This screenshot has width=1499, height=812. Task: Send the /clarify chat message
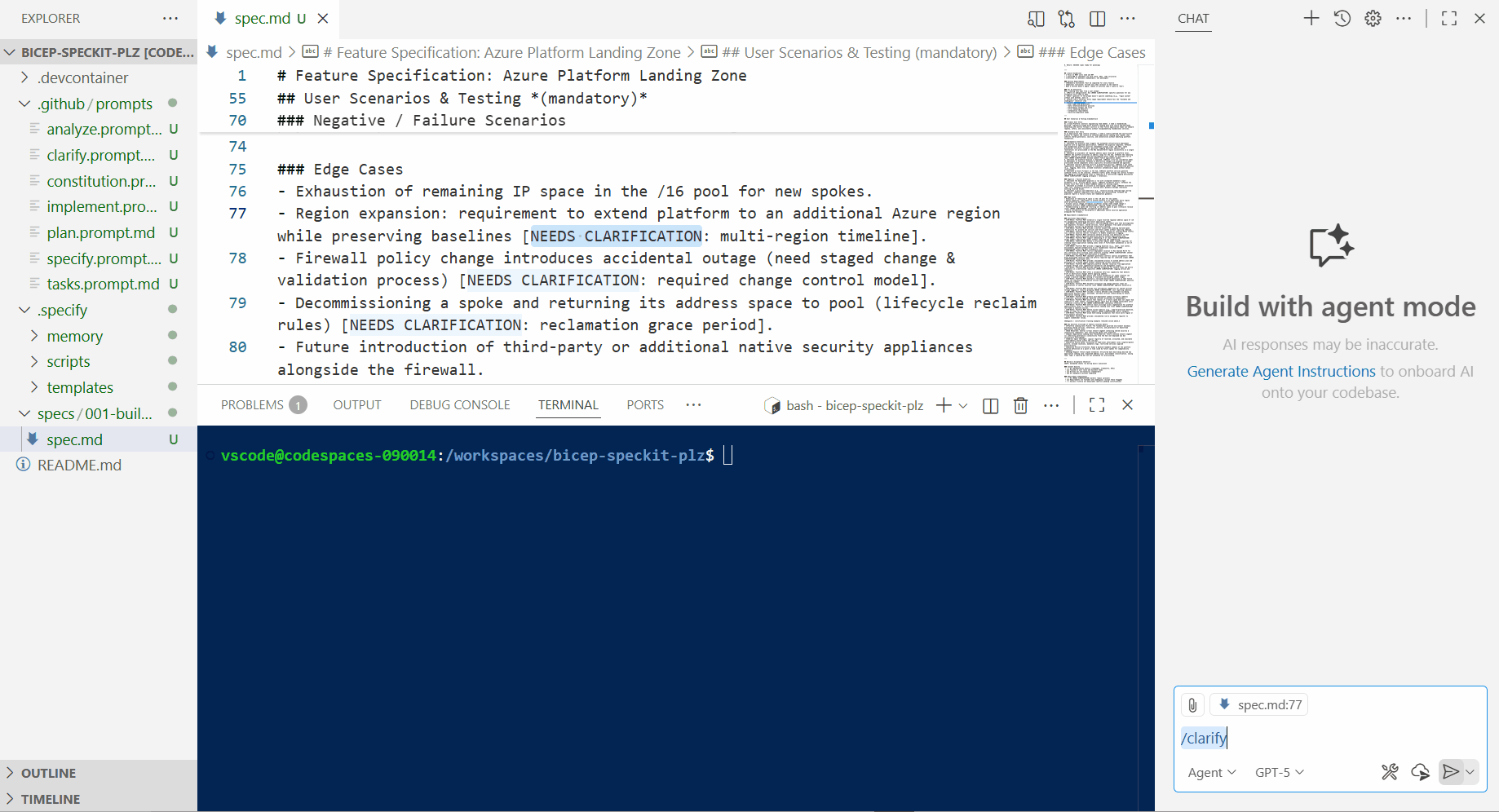point(1450,772)
